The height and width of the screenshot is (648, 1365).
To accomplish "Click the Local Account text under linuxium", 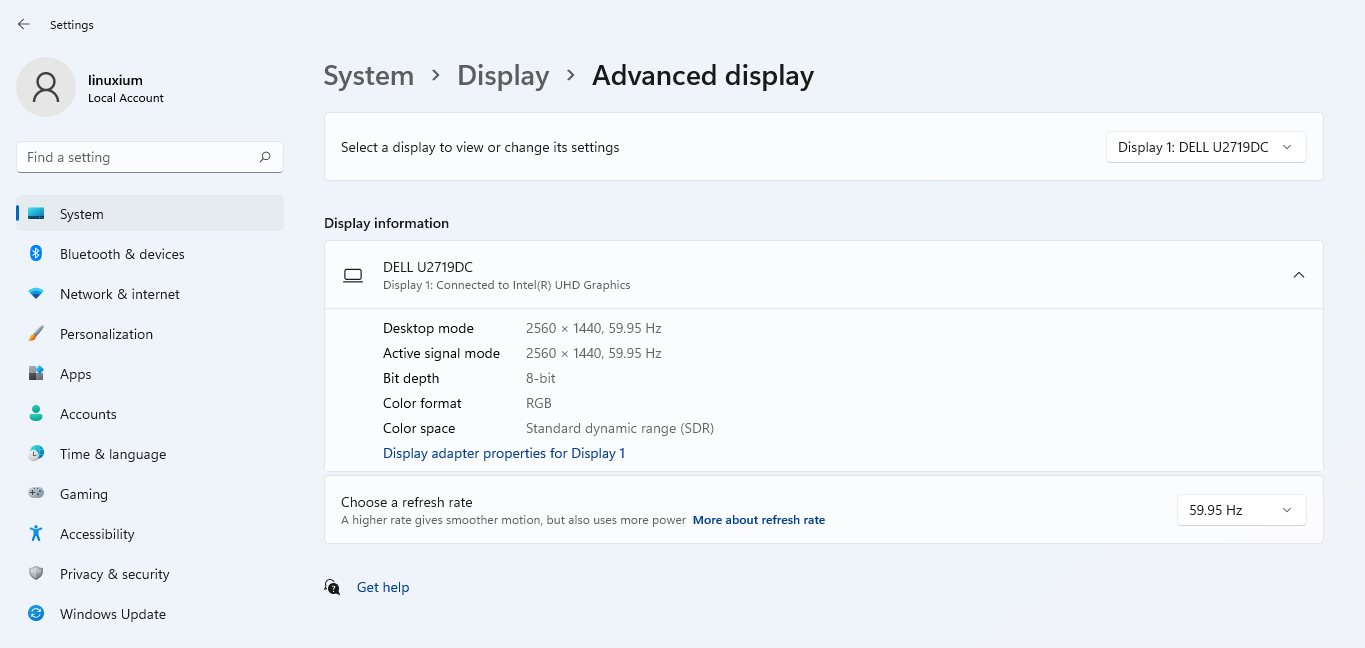I will pos(126,98).
